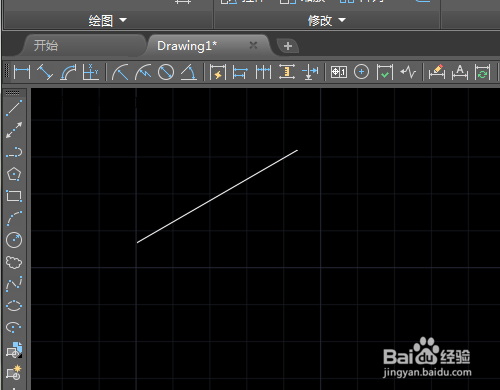This screenshot has width=500, height=390.
Task: Open the Tolerance tool
Action: (339, 72)
